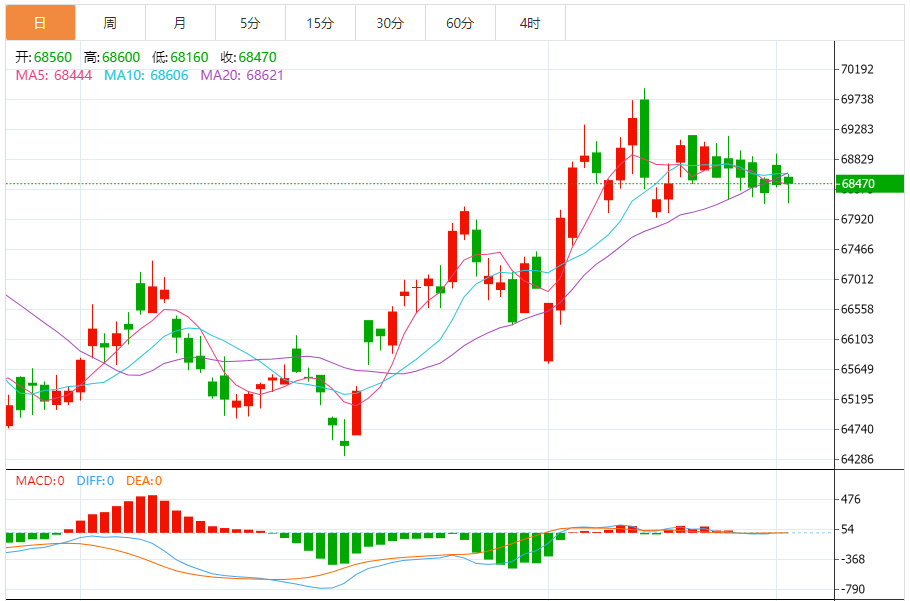Image resolution: width=910 pixels, height=601 pixels.
Task: Click the 69738 price axis label
Action: point(857,99)
